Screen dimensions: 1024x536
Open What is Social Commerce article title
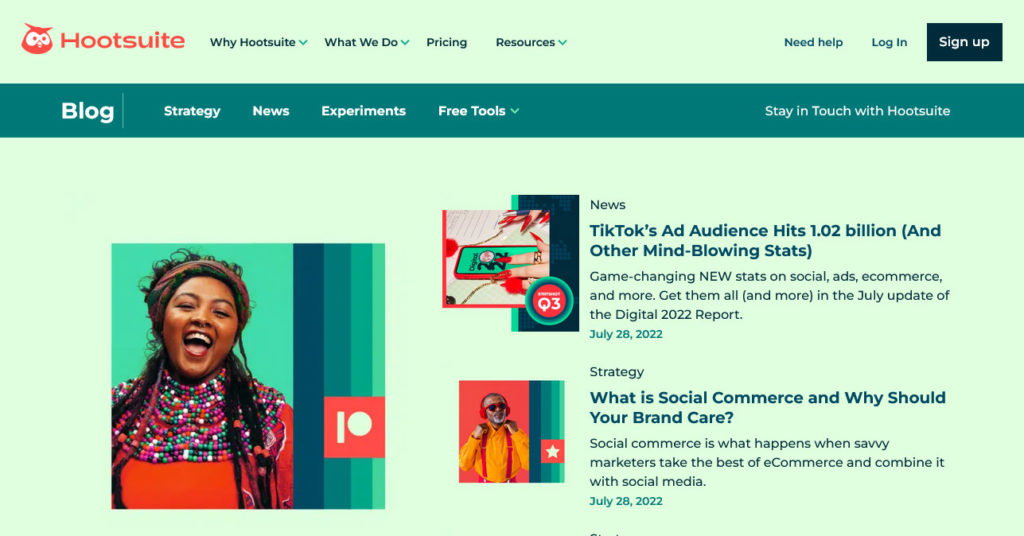point(767,407)
